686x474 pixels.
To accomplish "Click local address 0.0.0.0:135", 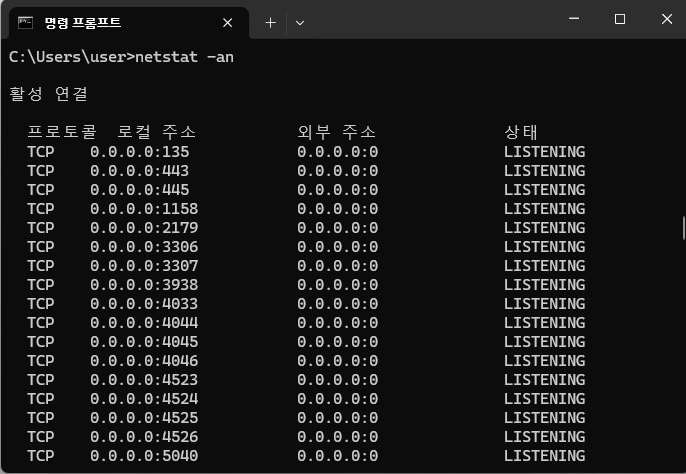I will click(x=140, y=152).
